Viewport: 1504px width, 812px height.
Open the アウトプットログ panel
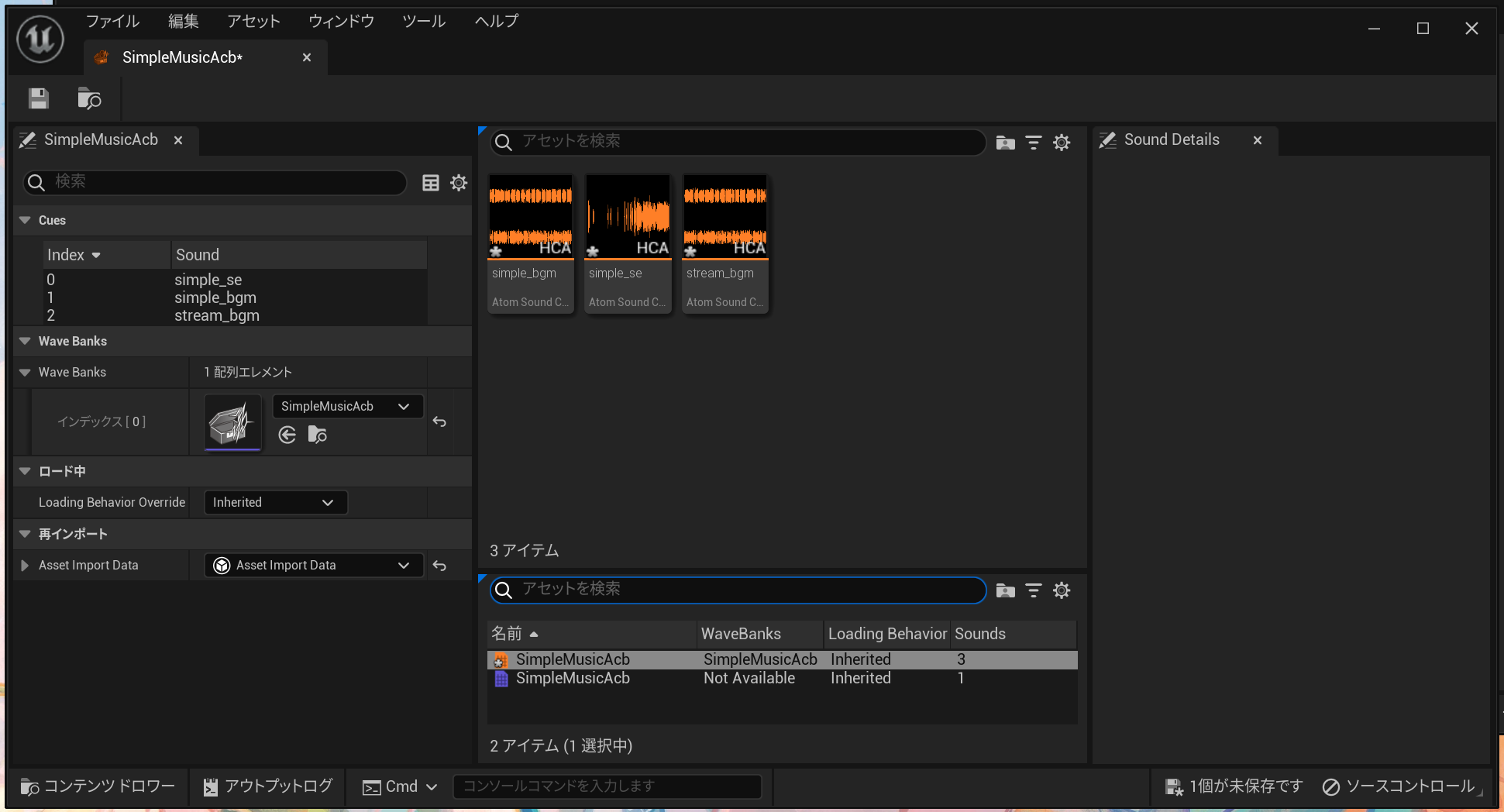click(x=268, y=786)
